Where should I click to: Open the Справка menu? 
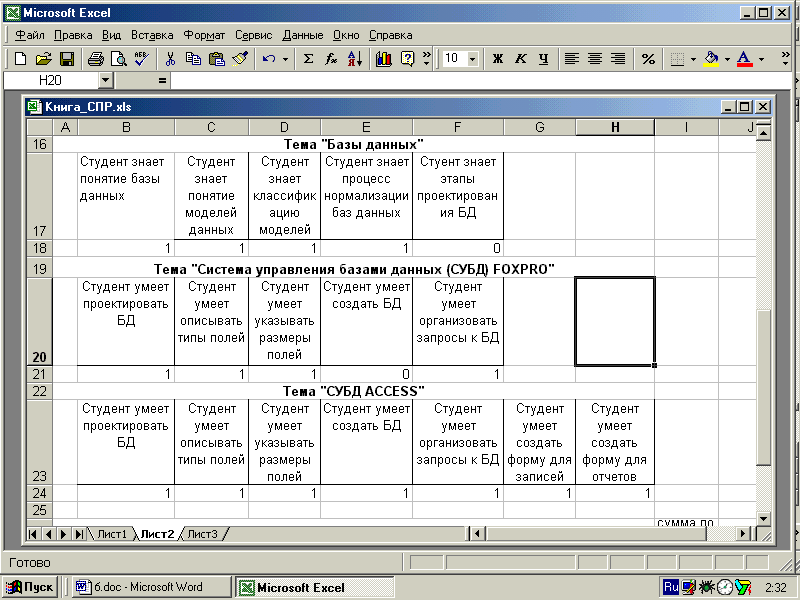click(x=390, y=35)
